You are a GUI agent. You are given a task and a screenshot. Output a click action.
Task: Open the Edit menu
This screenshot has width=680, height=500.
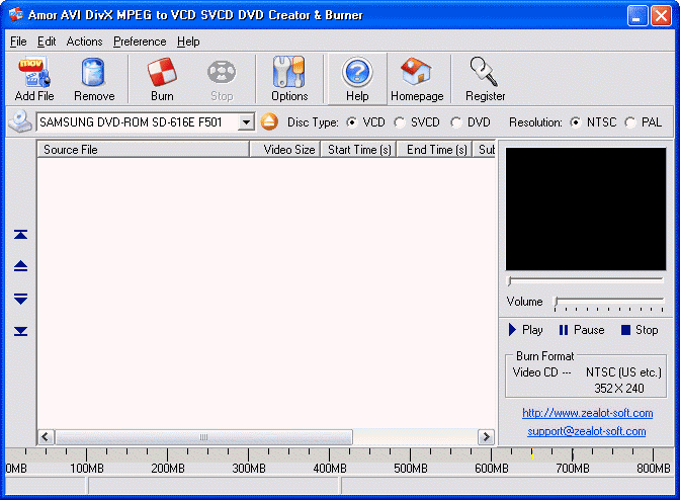click(x=46, y=42)
